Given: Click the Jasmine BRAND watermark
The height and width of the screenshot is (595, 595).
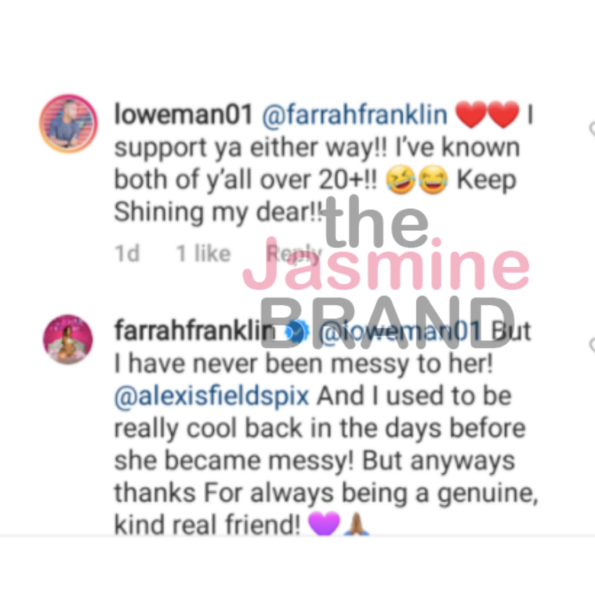Looking at the screenshot, I should [386, 272].
